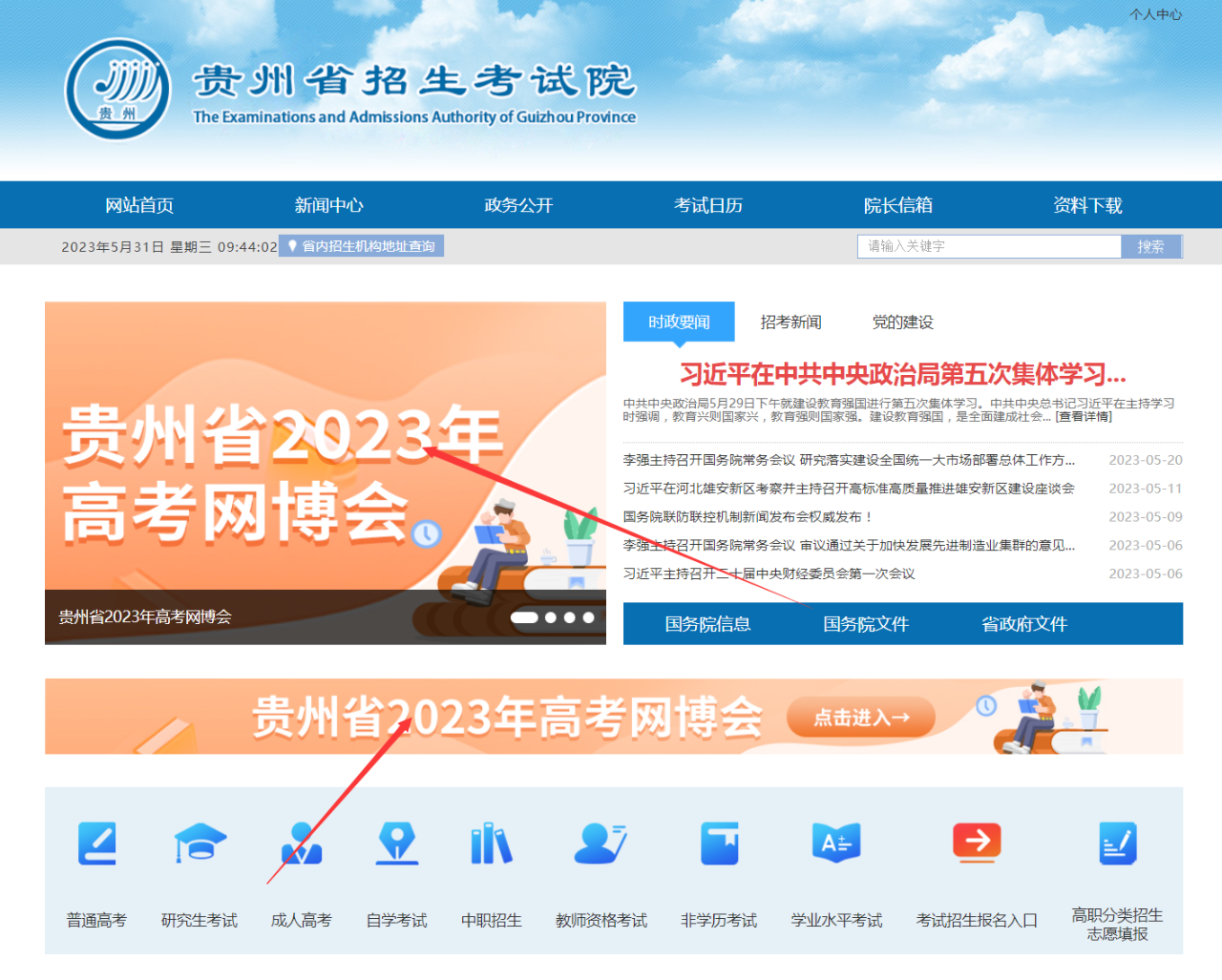Click the 点击进入 banner button
Image resolution: width=1222 pixels, height=980 pixels.
861,718
